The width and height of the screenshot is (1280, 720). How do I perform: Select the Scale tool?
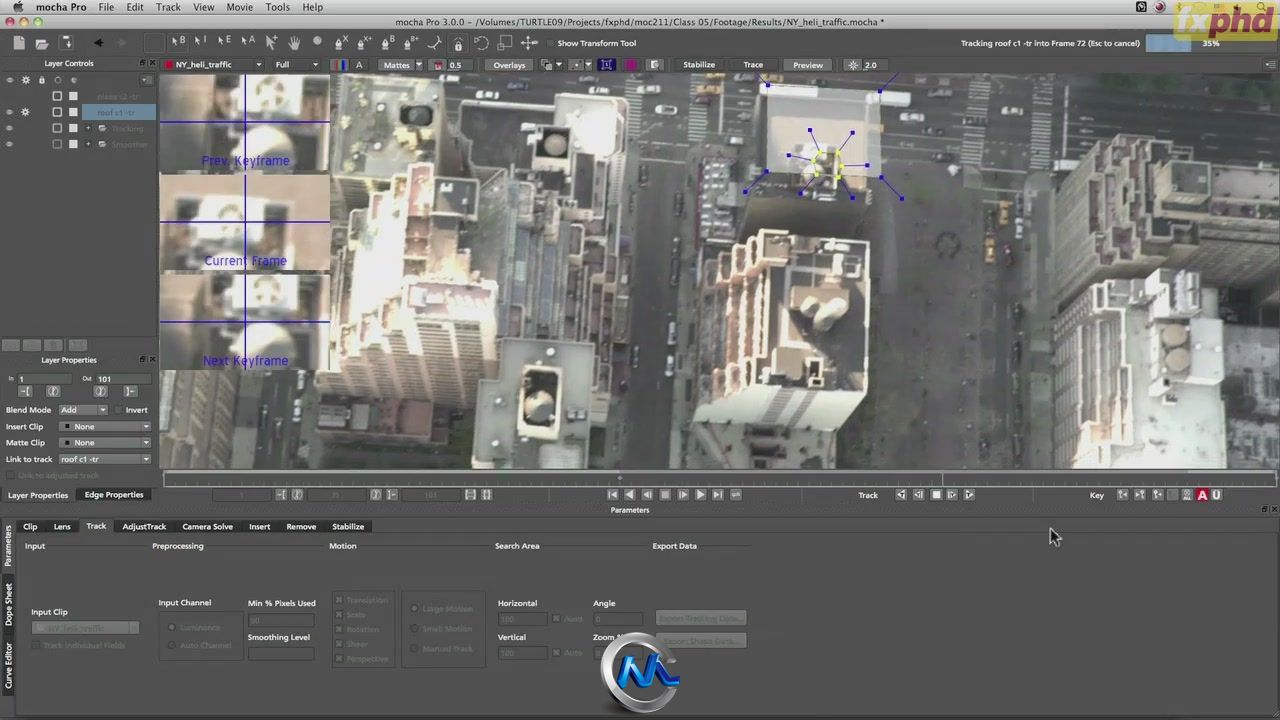(505, 43)
